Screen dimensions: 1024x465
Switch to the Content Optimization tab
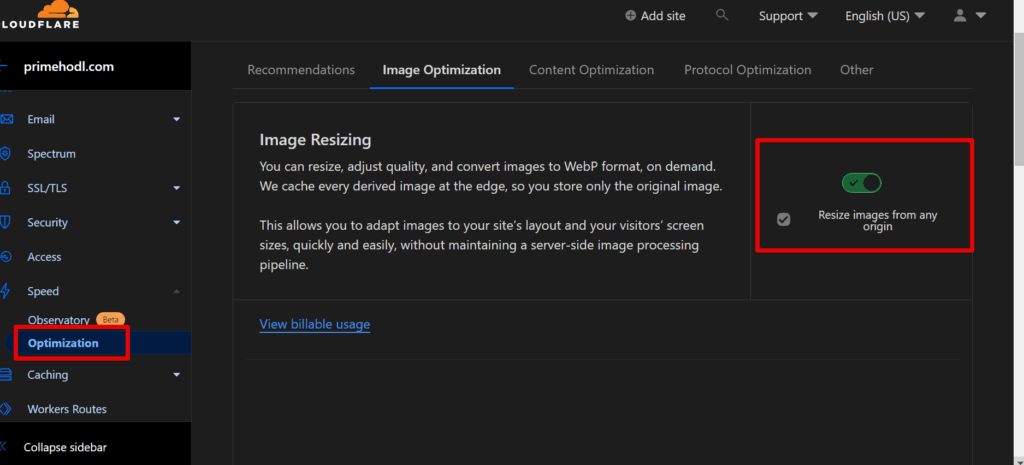pyautogui.click(x=591, y=70)
